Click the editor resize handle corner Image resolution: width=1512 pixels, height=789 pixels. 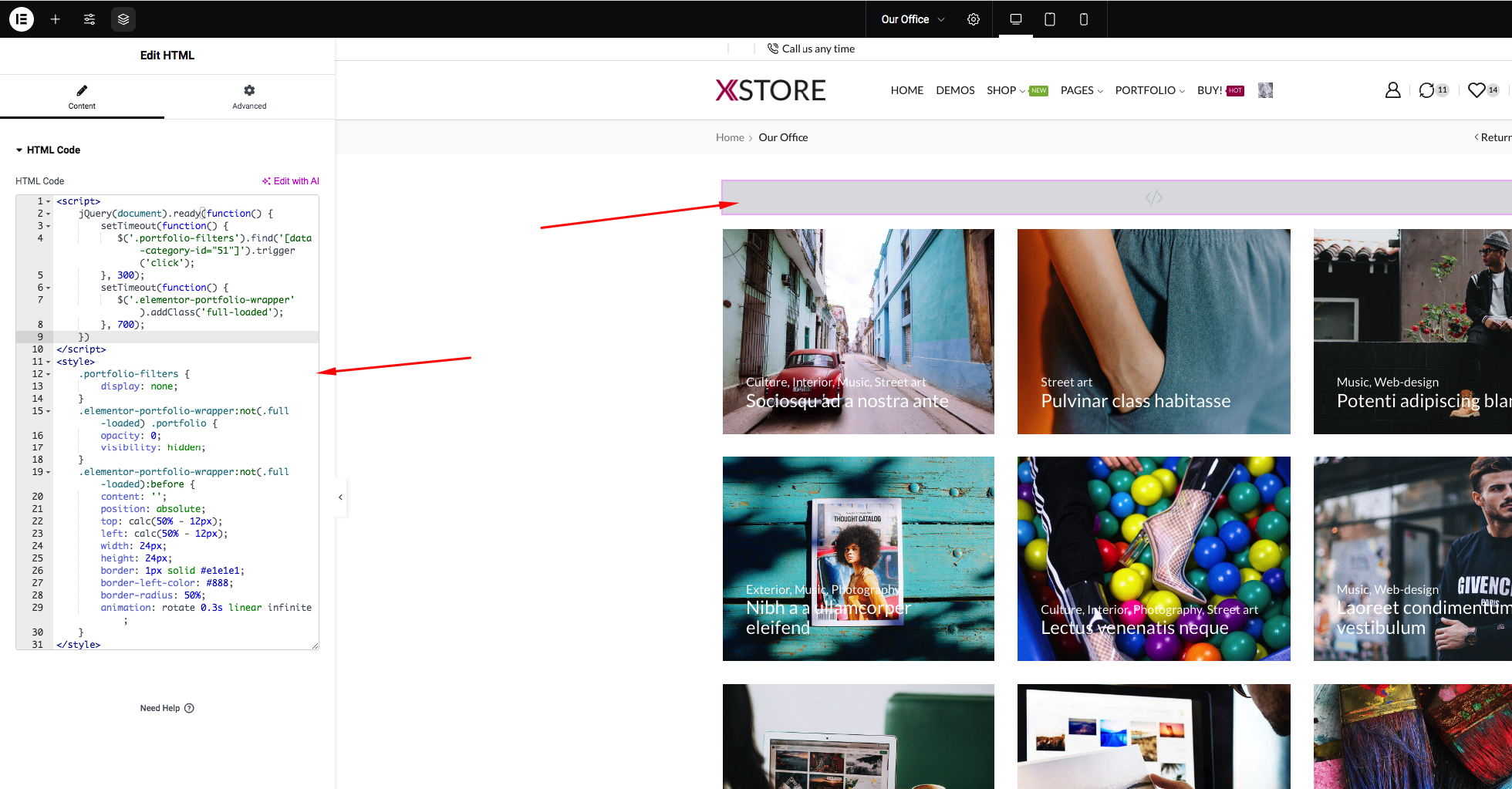(x=315, y=646)
